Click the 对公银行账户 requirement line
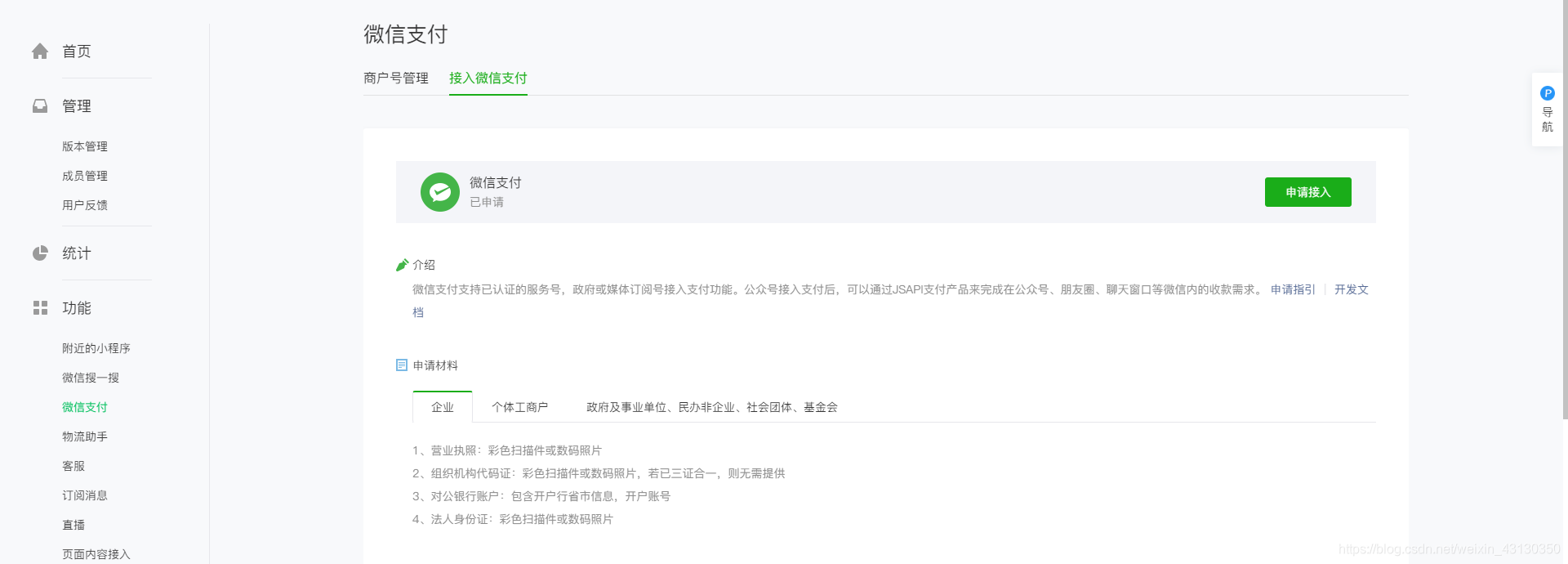 [x=541, y=496]
